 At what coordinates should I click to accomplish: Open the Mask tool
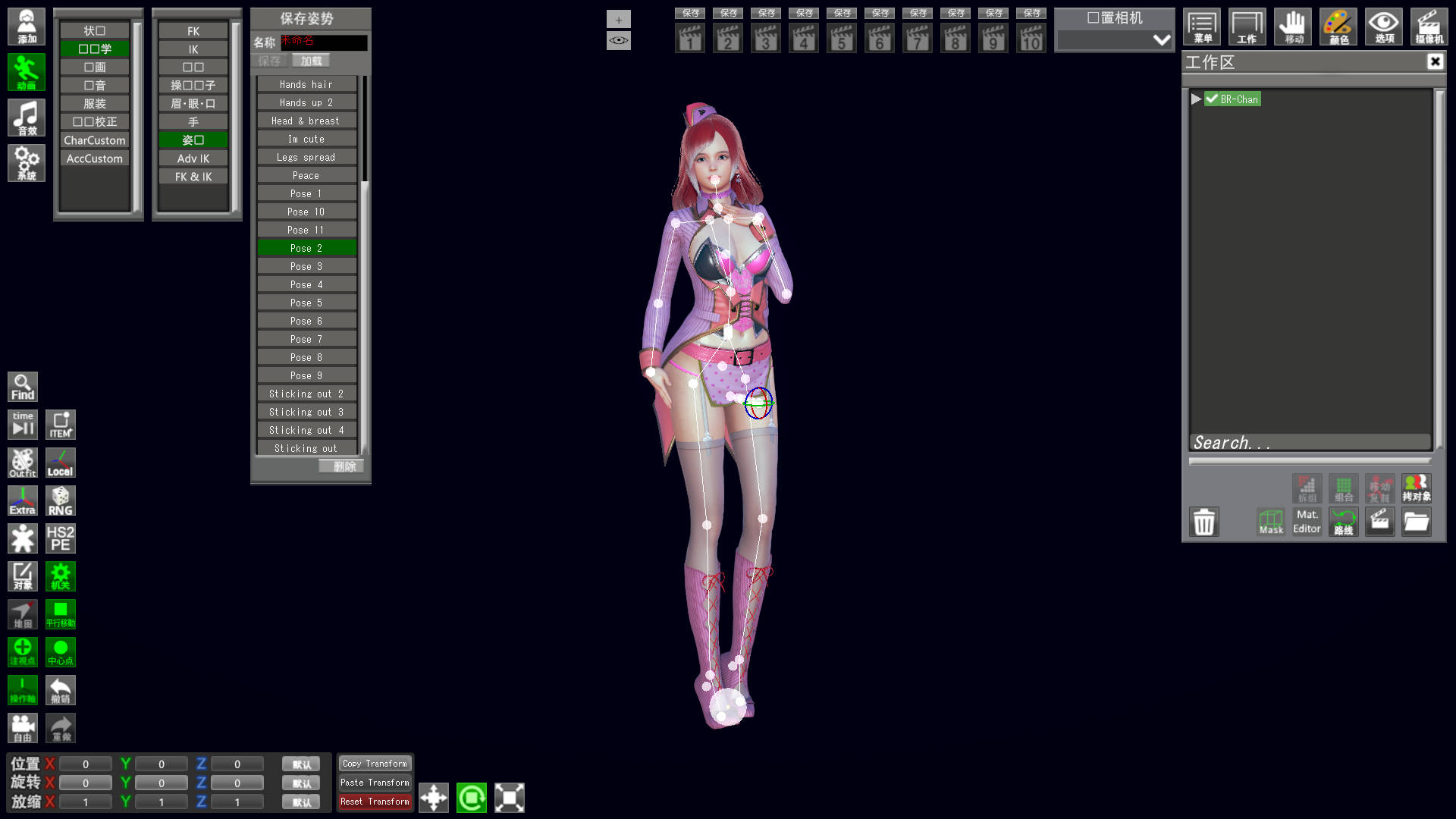[x=1271, y=522]
